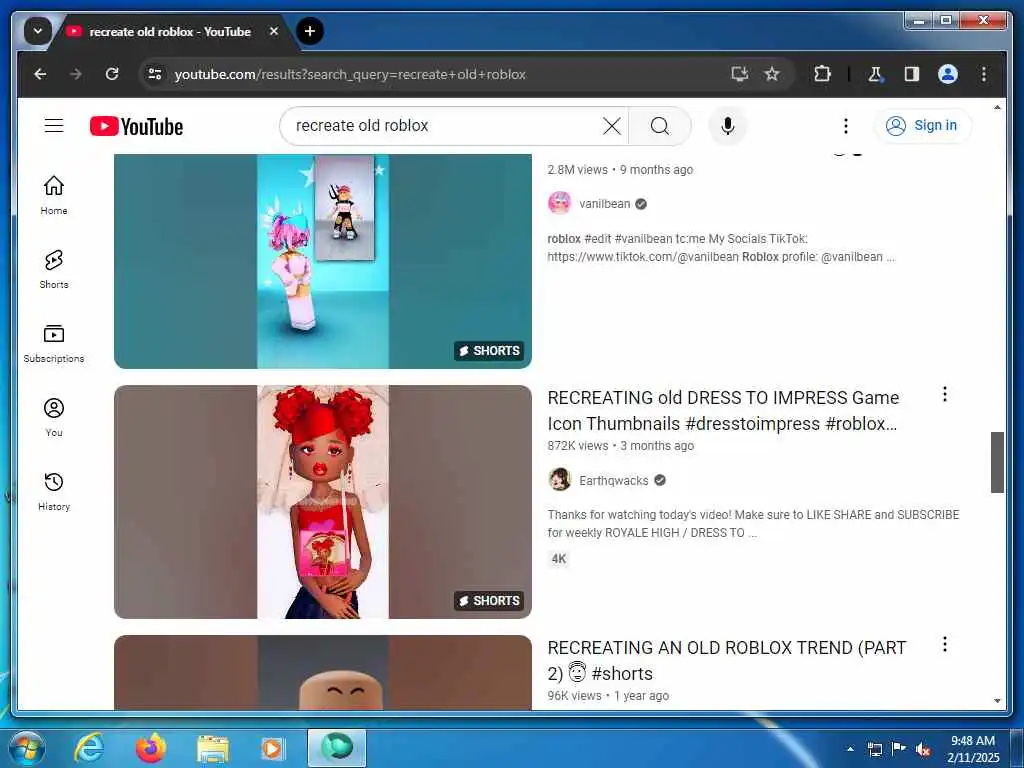Screen dimensions: 1024x768
Task: Open the Dress To Impress Shorts thumbnail
Action: (323, 502)
